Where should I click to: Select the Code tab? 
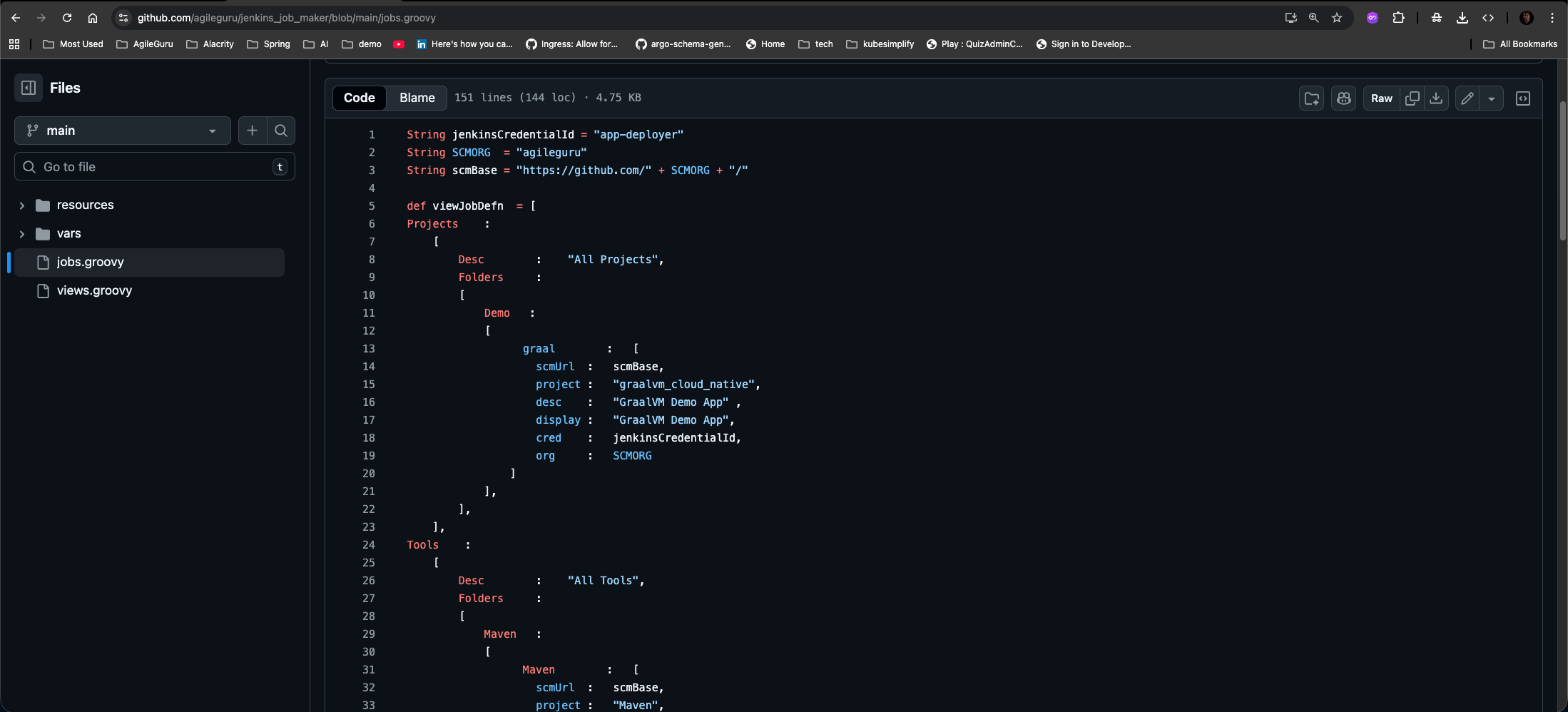359,98
